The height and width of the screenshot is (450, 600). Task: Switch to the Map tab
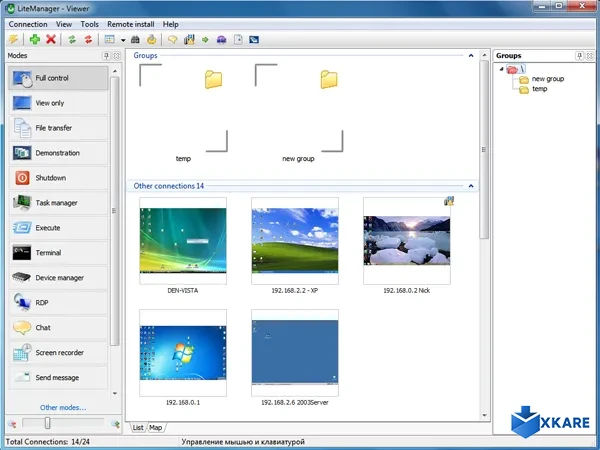click(x=156, y=427)
